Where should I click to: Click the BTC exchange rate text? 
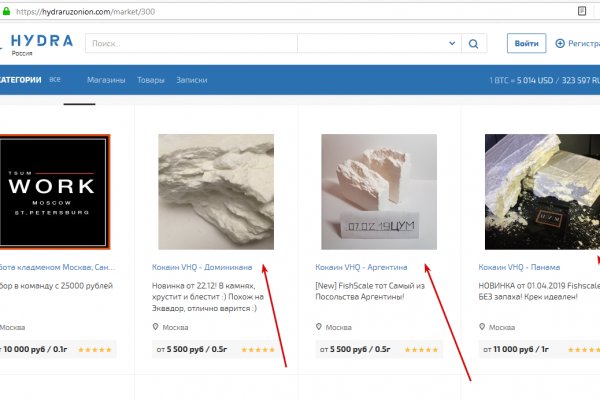(x=543, y=79)
